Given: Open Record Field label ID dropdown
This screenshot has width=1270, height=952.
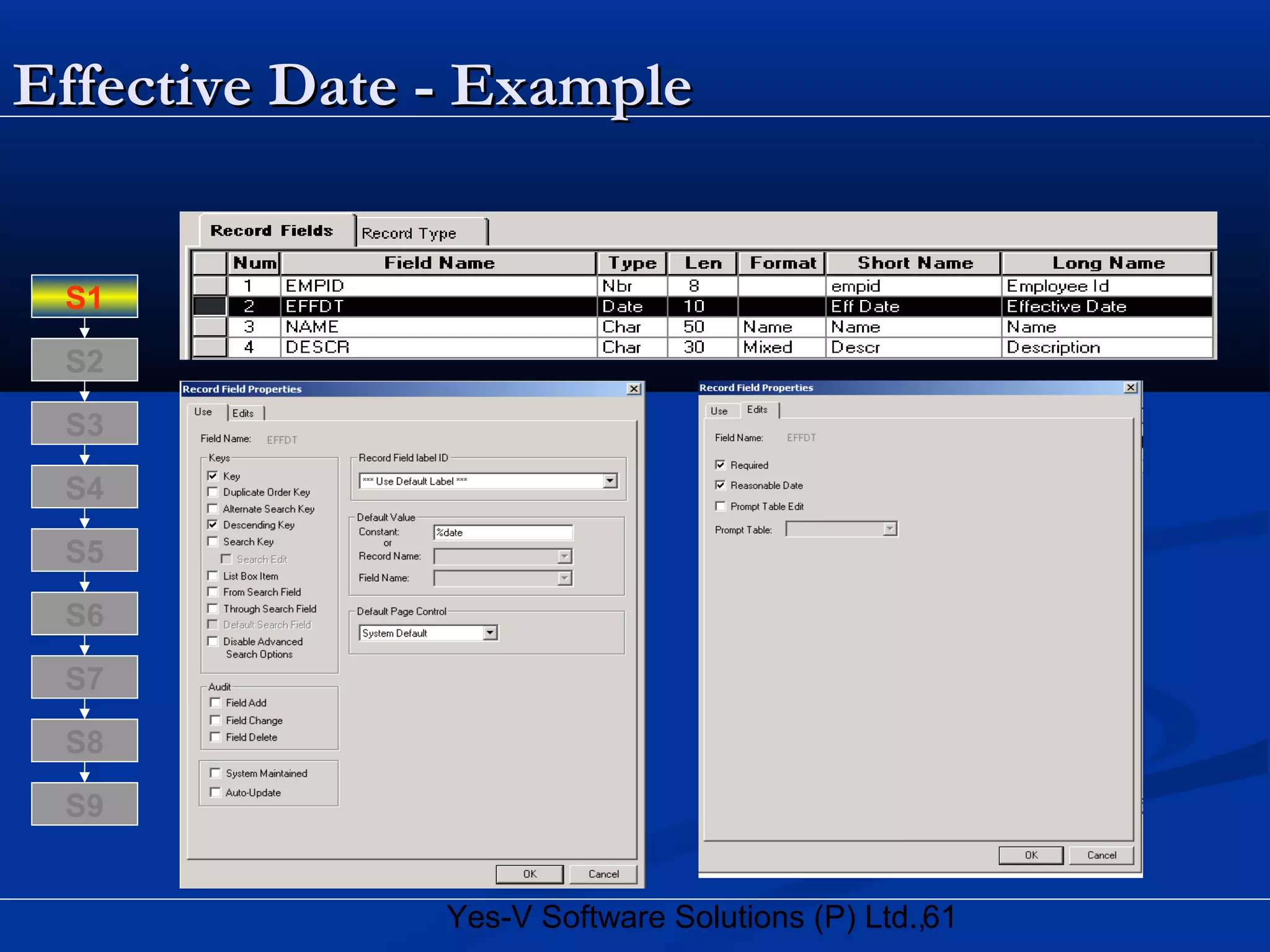Looking at the screenshot, I should [610, 481].
